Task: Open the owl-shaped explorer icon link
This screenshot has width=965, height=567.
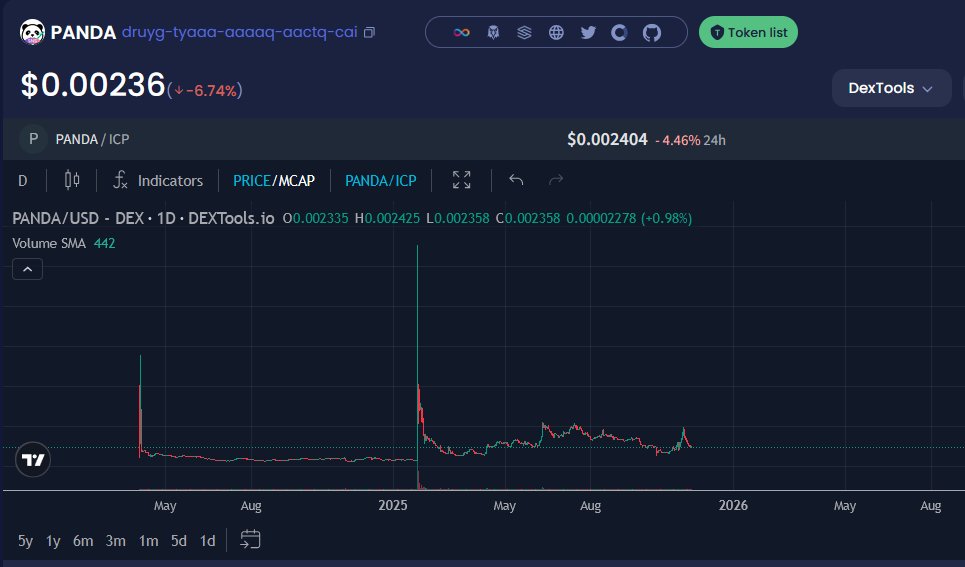Action: tap(493, 32)
